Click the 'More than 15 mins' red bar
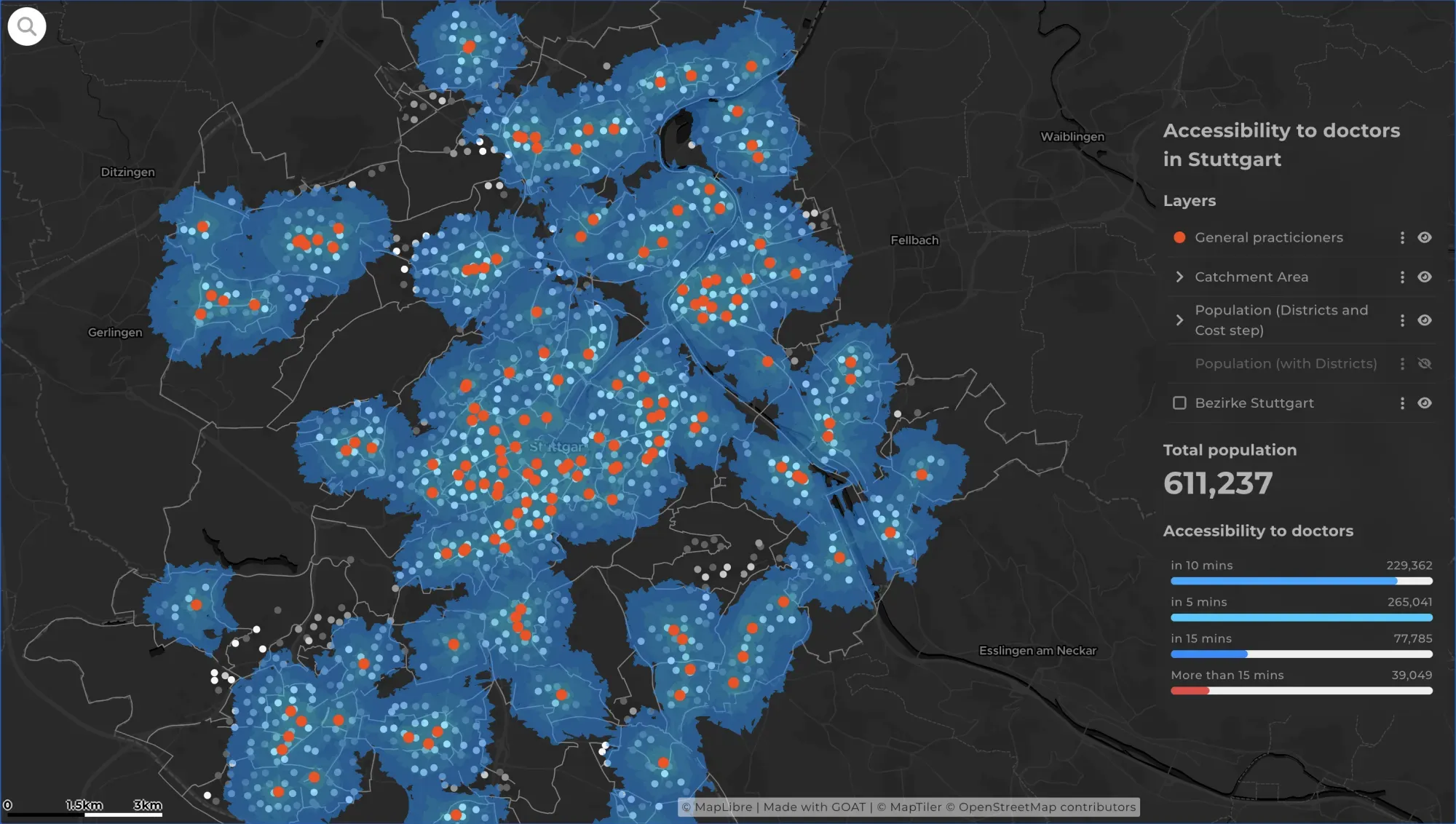Viewport: 1456px width, 824px height. [x=1190, y=691]
